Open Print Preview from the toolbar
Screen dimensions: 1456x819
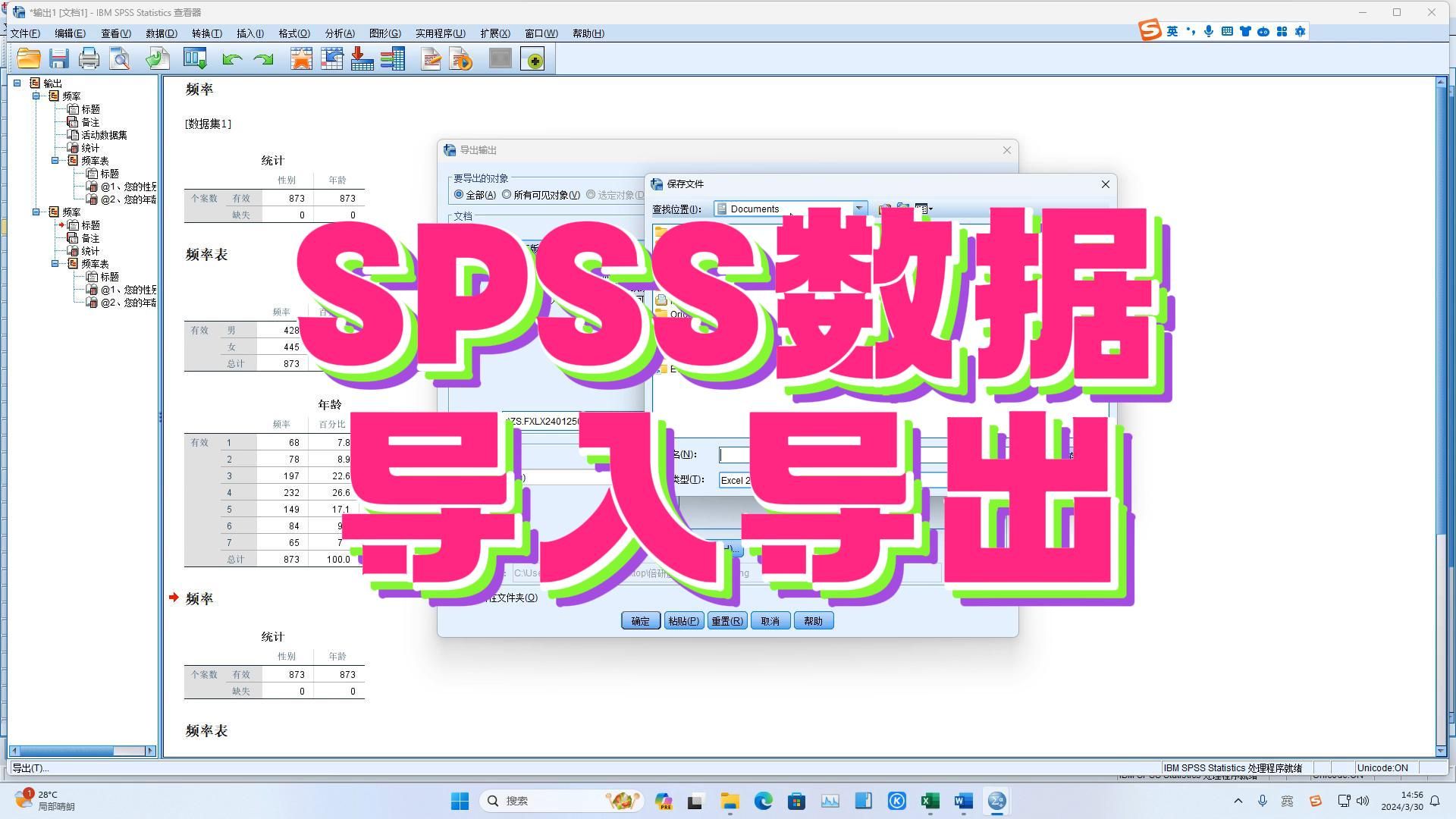click(x=120, y=58)
